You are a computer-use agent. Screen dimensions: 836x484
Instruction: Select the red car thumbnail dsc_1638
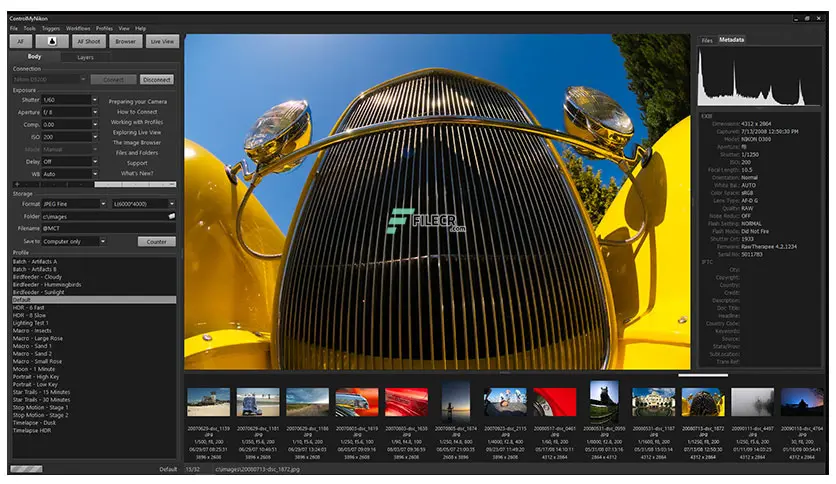406,402
